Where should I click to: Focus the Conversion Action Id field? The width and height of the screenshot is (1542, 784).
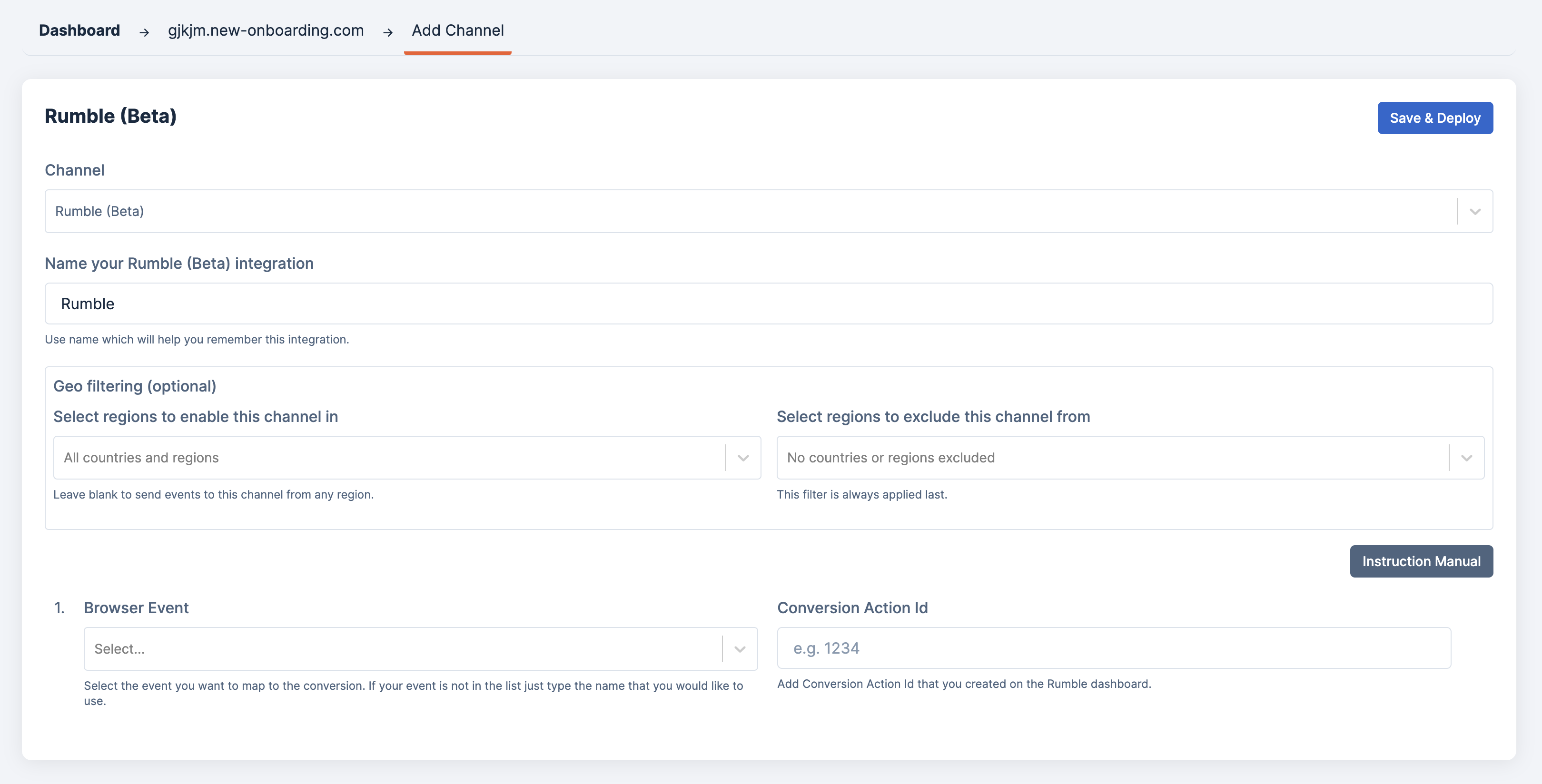(x=1113, y=647)
